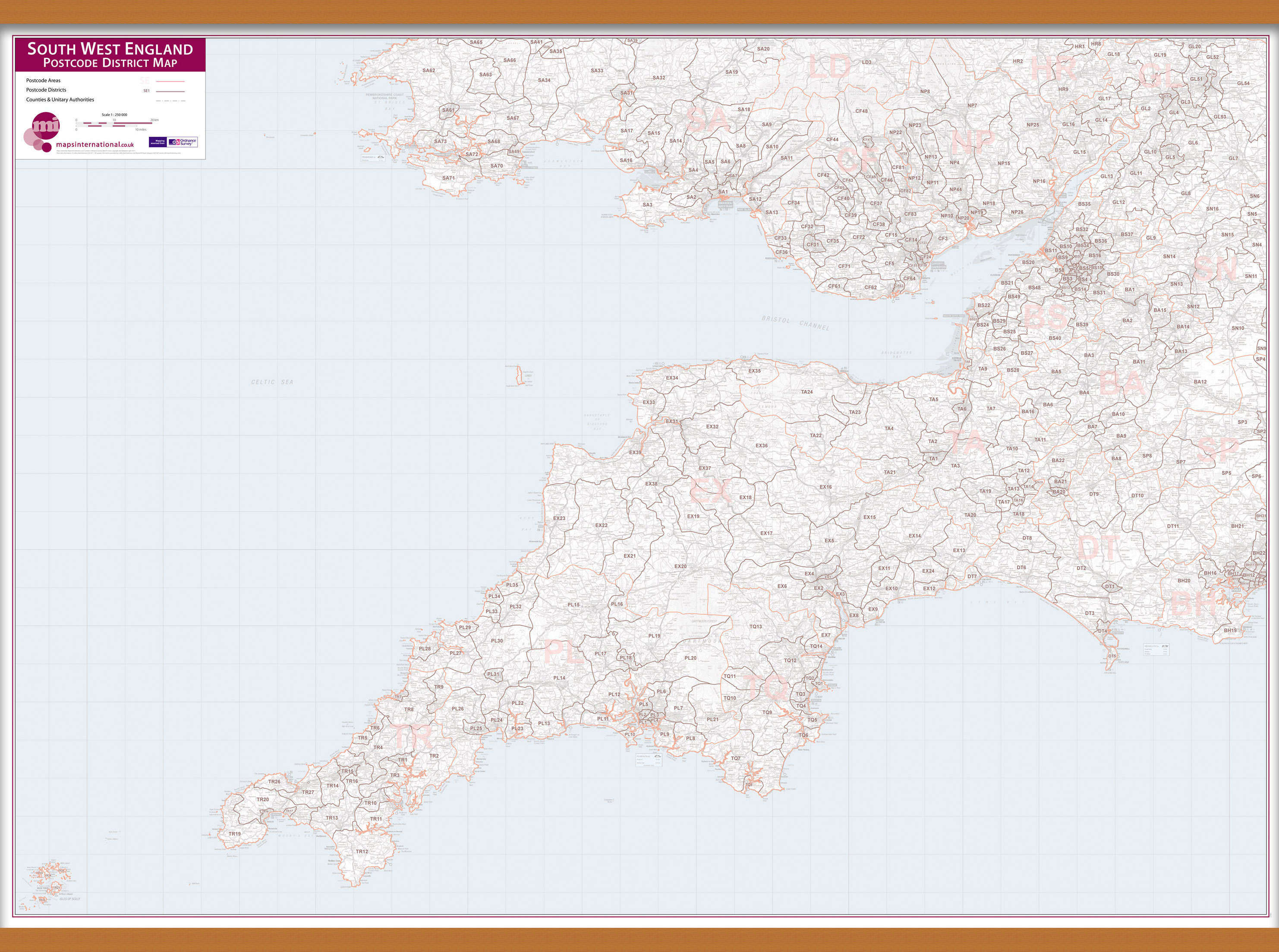Click the PL19 postcode district label
Screen dimensions: 1279x952
(655, 636)
